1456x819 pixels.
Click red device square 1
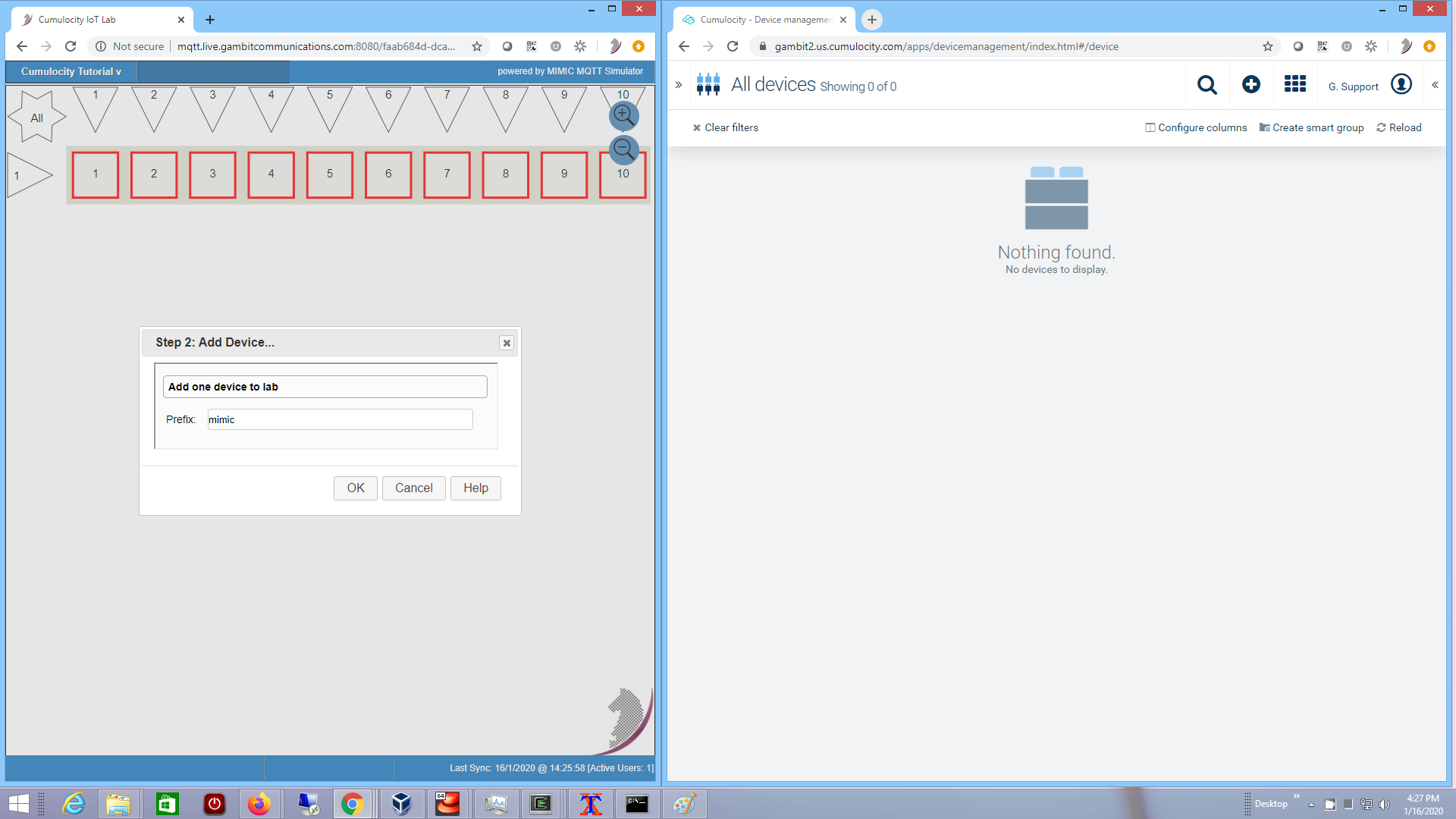(96, 174)
